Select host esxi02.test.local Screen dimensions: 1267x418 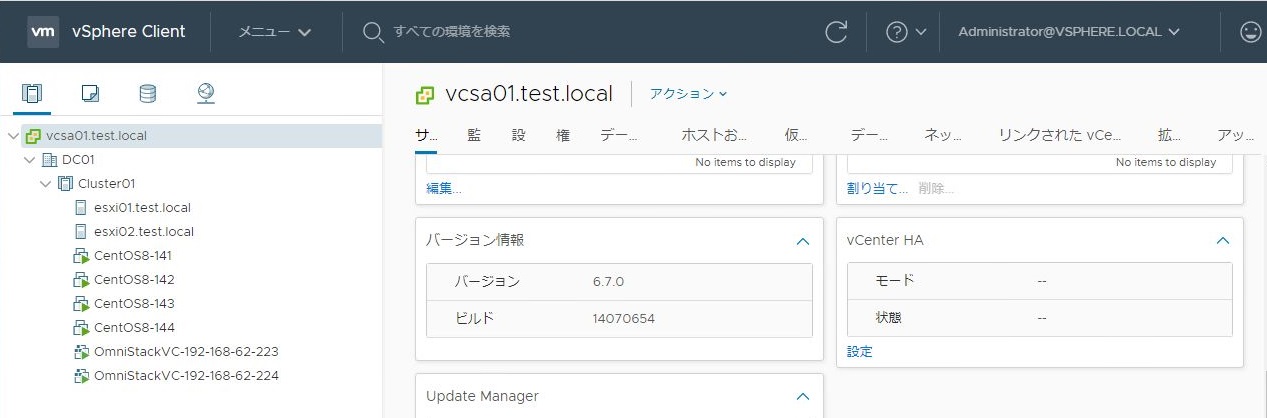pos(144,232)
